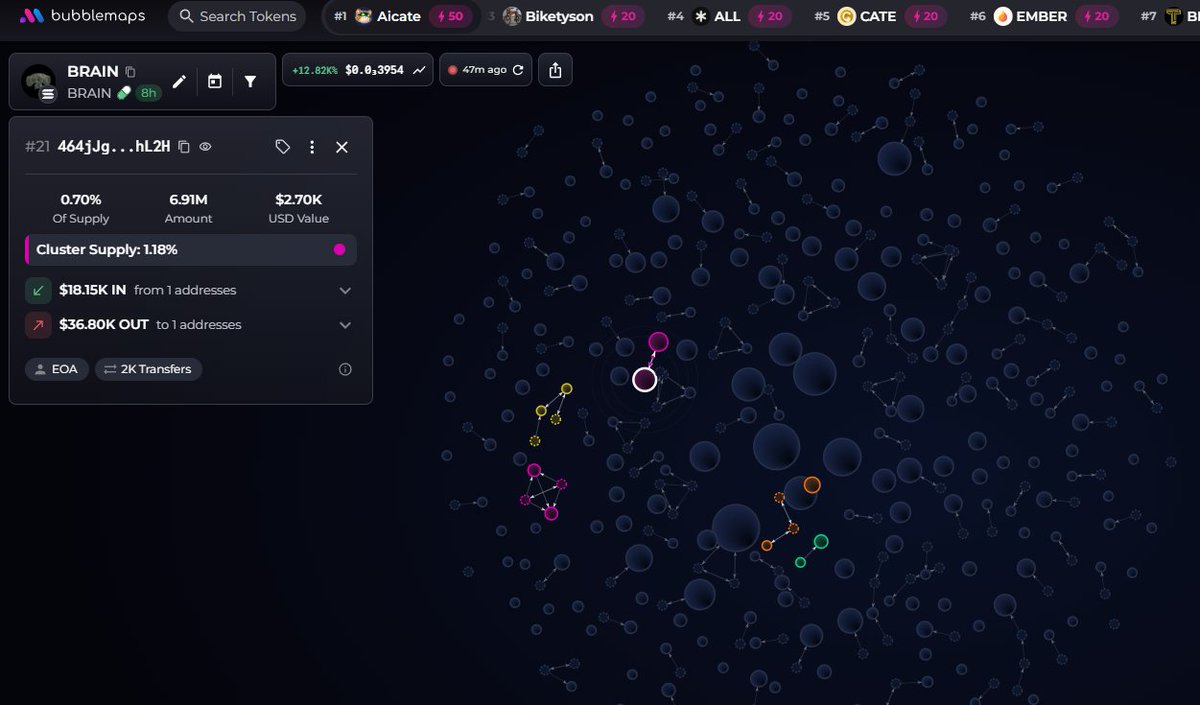Open the CATE trending token
1200x705 pixels.
[x=878, y=16]
